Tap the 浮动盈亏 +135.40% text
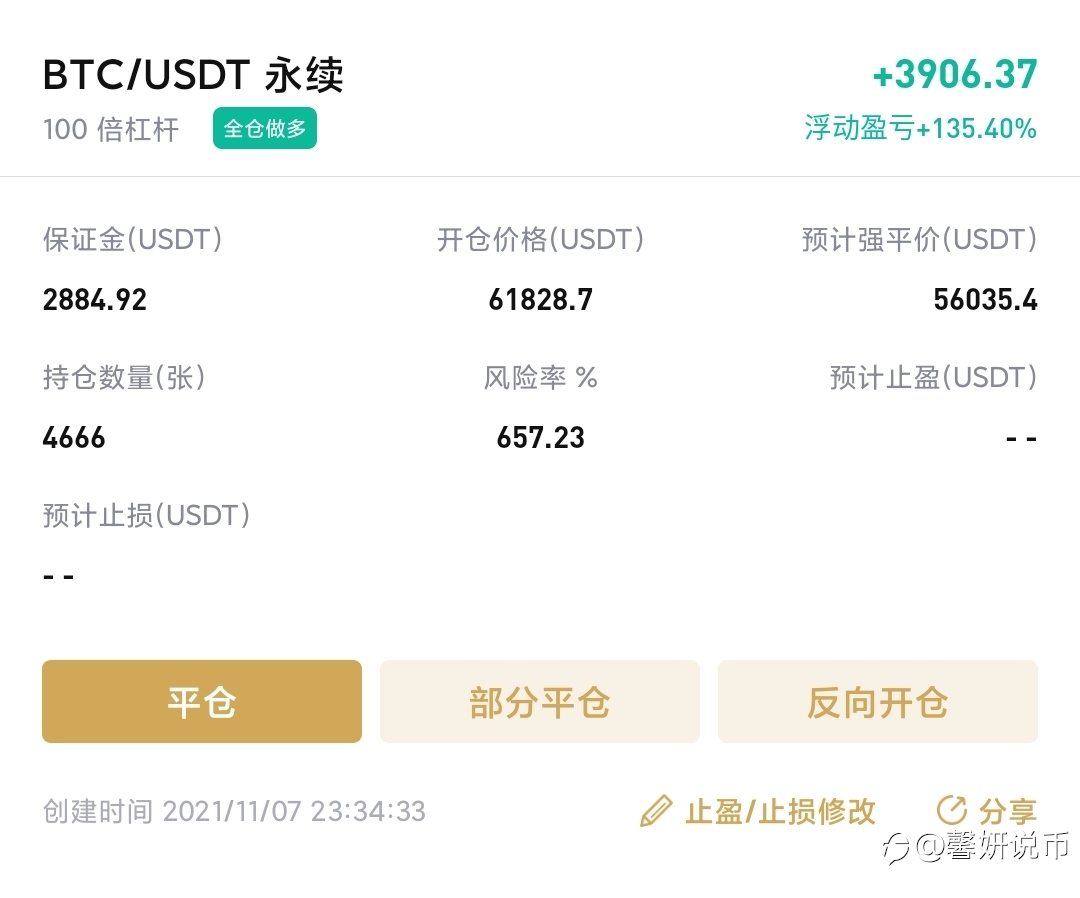The width and height of the screenshot is (1080, 898). (920, 128)
